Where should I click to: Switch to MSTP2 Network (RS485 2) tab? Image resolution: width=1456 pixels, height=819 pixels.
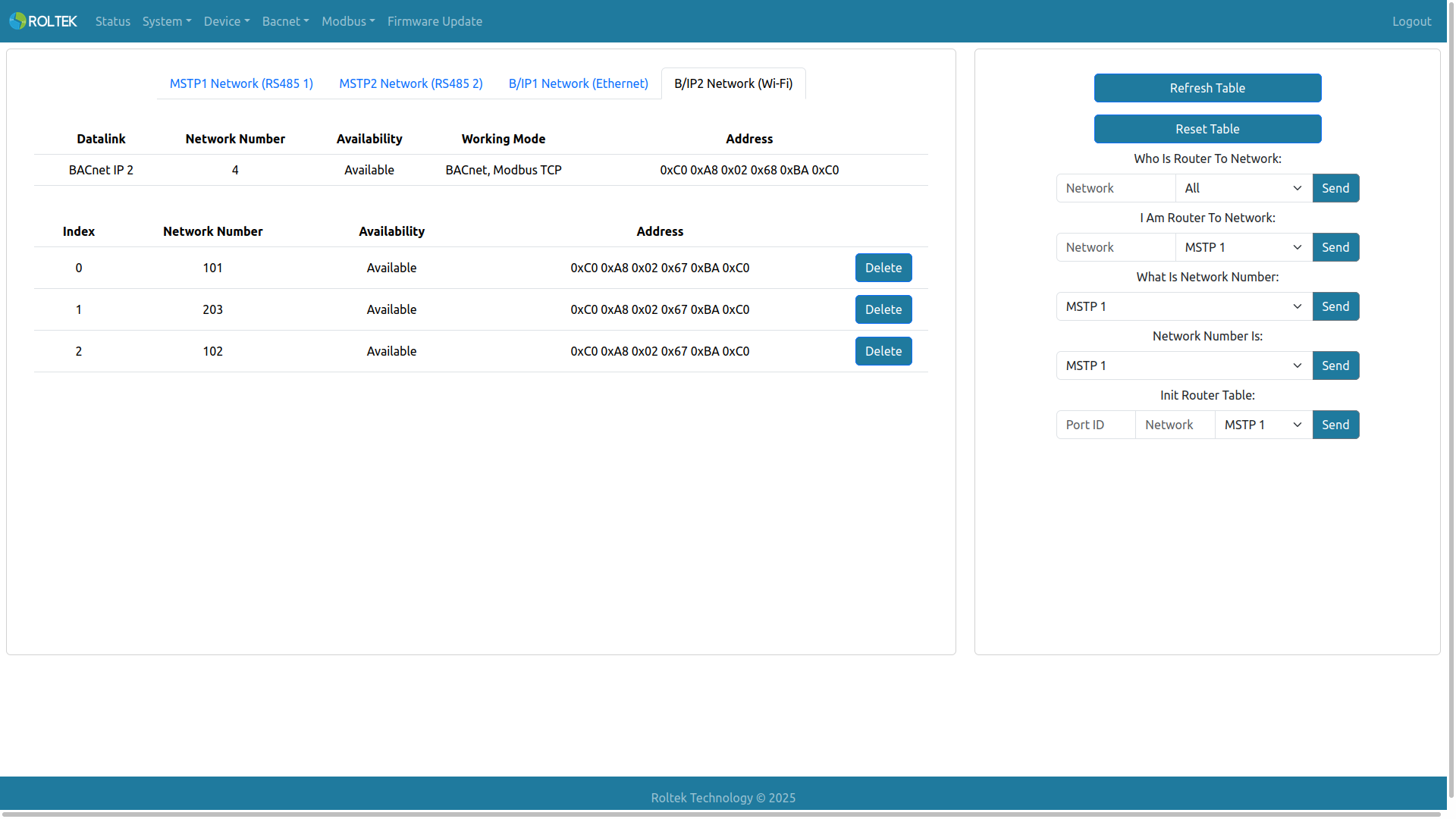[x=411, y=83]
